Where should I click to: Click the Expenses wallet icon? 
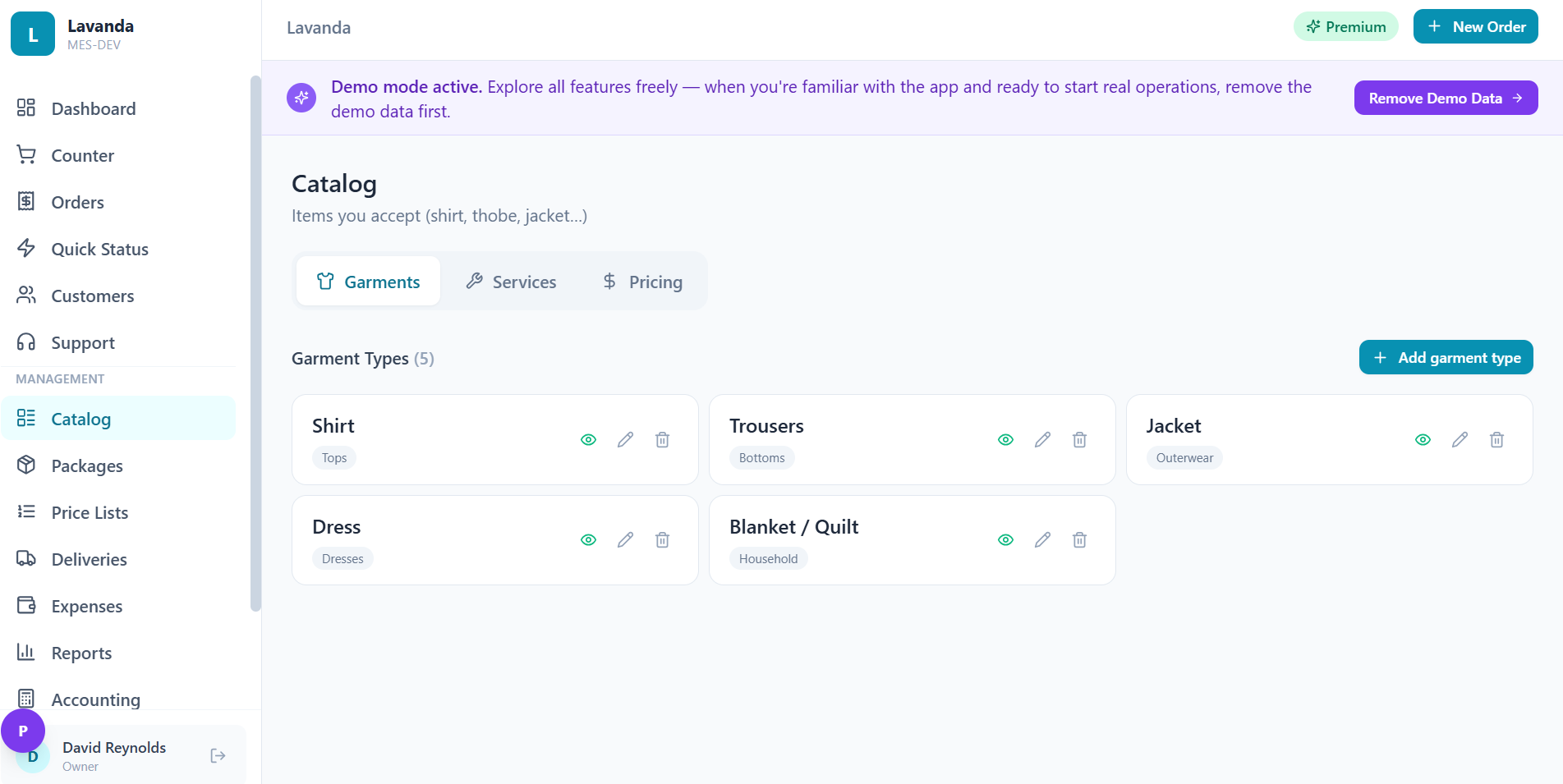(26, 605)
